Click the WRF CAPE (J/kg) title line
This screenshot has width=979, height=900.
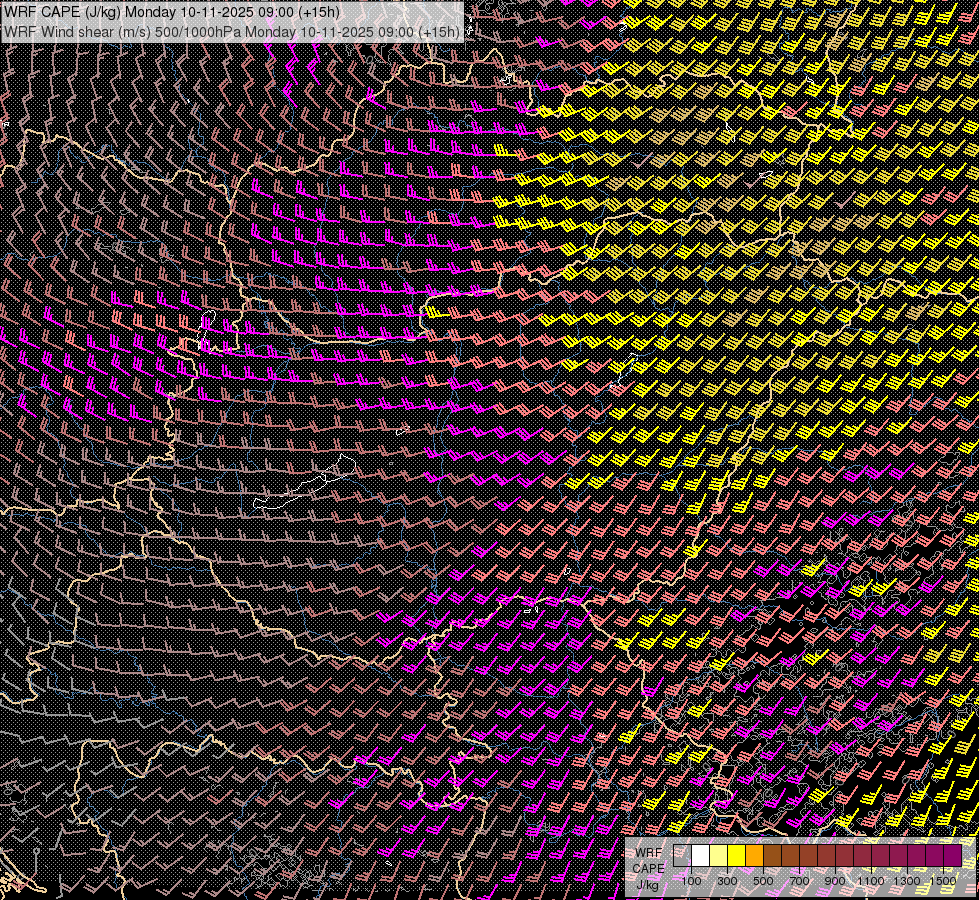[x=171, y=12]
